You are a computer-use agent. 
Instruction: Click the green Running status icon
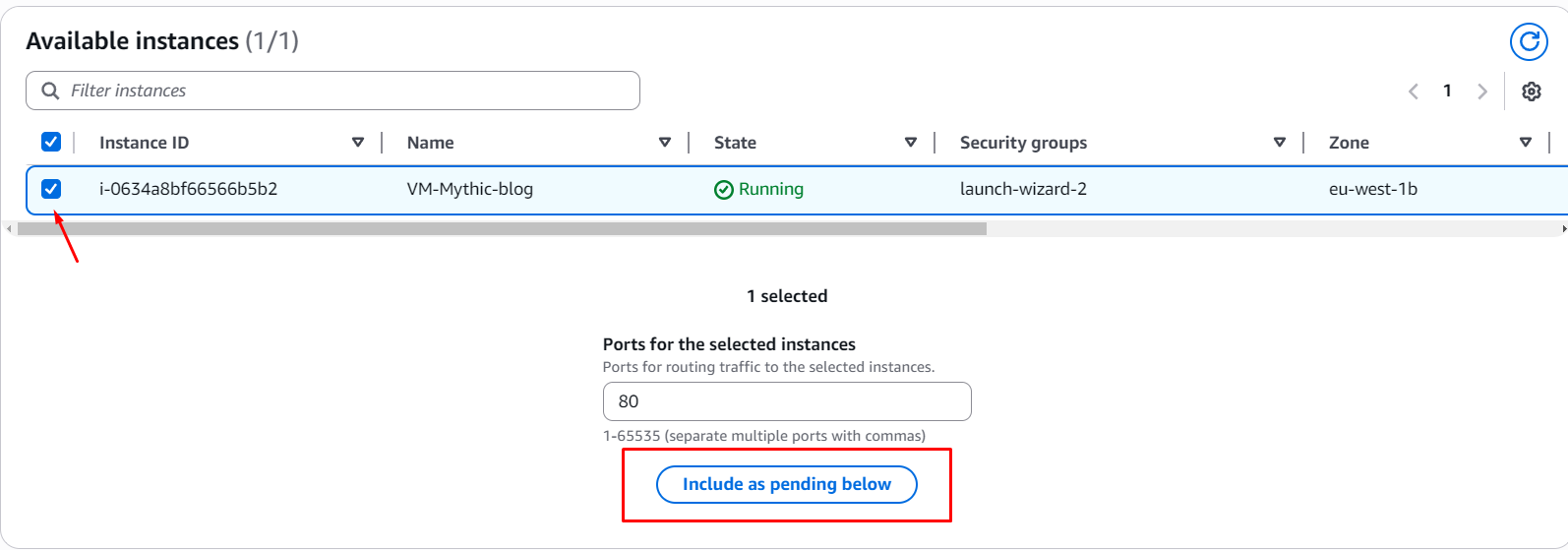pos(724,190)
